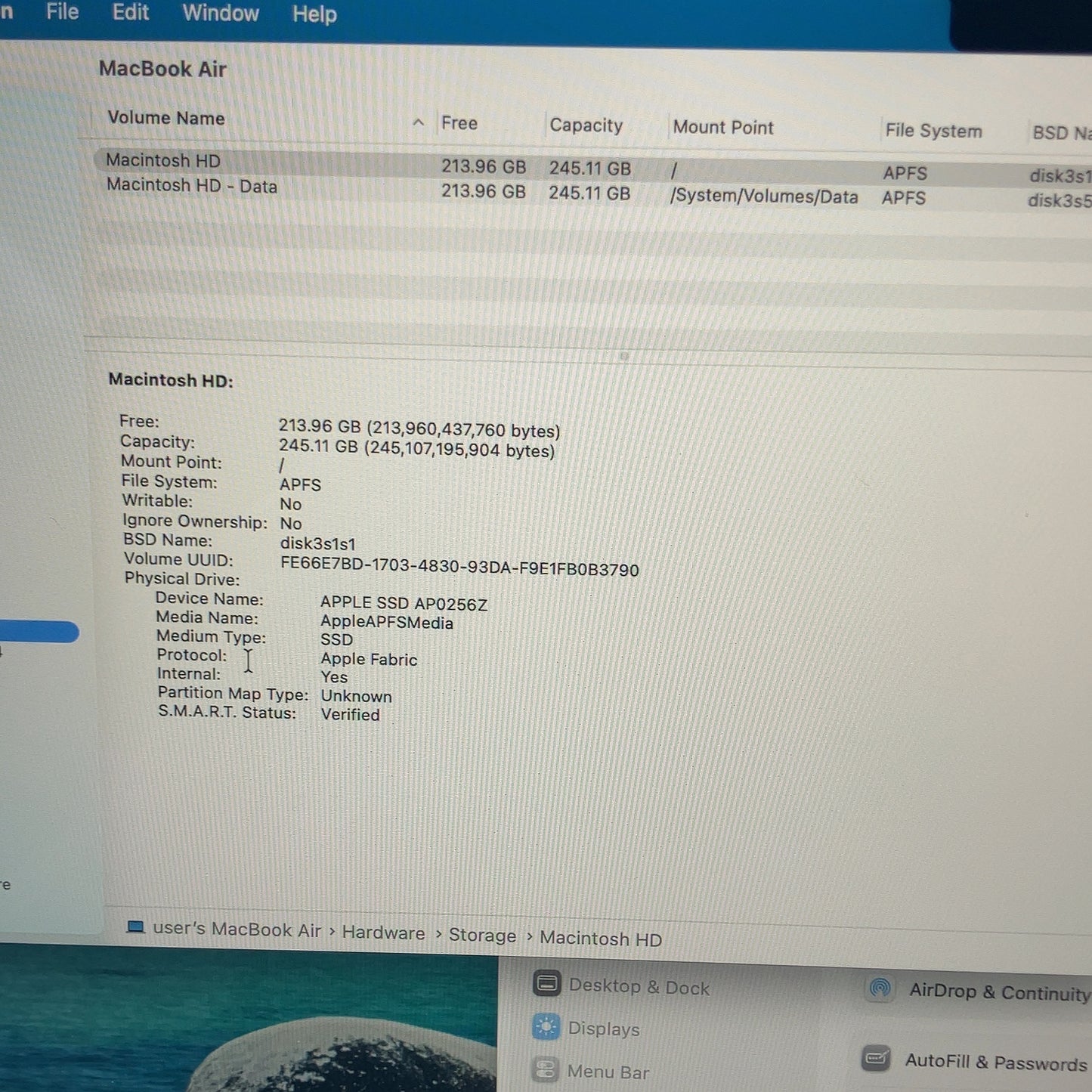1092x1092 pixels.
Task: Click the Displays icon in System Settings
Action: (546, 1027)
